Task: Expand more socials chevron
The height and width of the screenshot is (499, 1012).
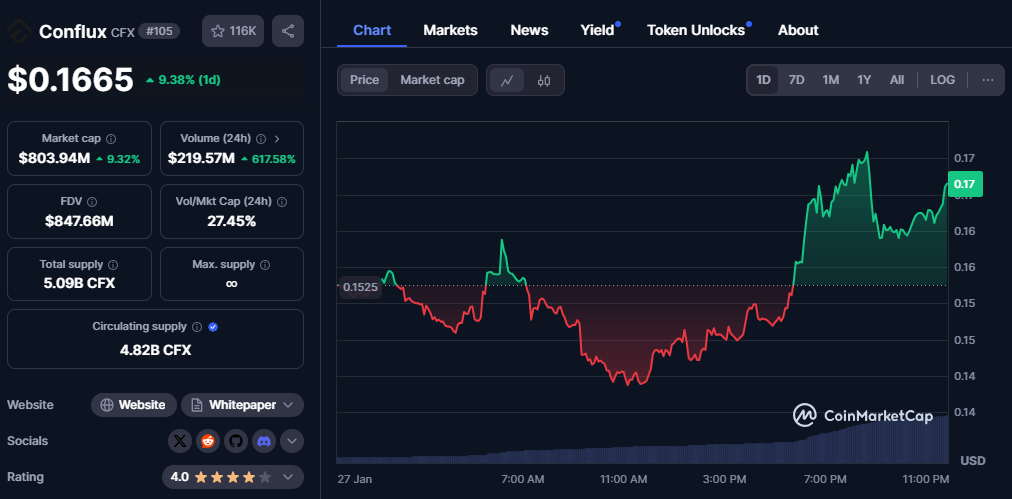Action: tap(292, 442)
